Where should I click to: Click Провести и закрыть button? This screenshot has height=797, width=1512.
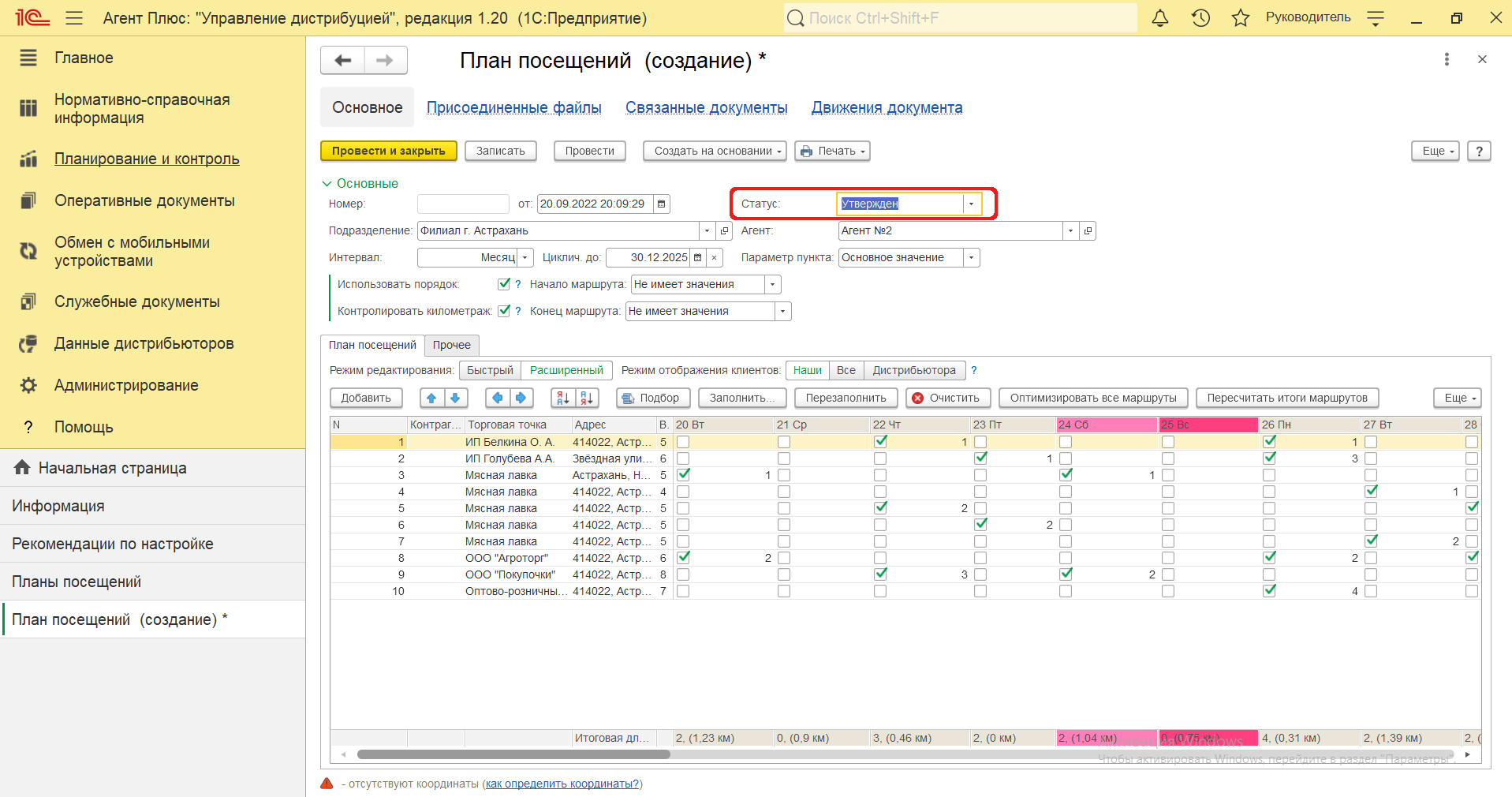(x=389, y=151)
